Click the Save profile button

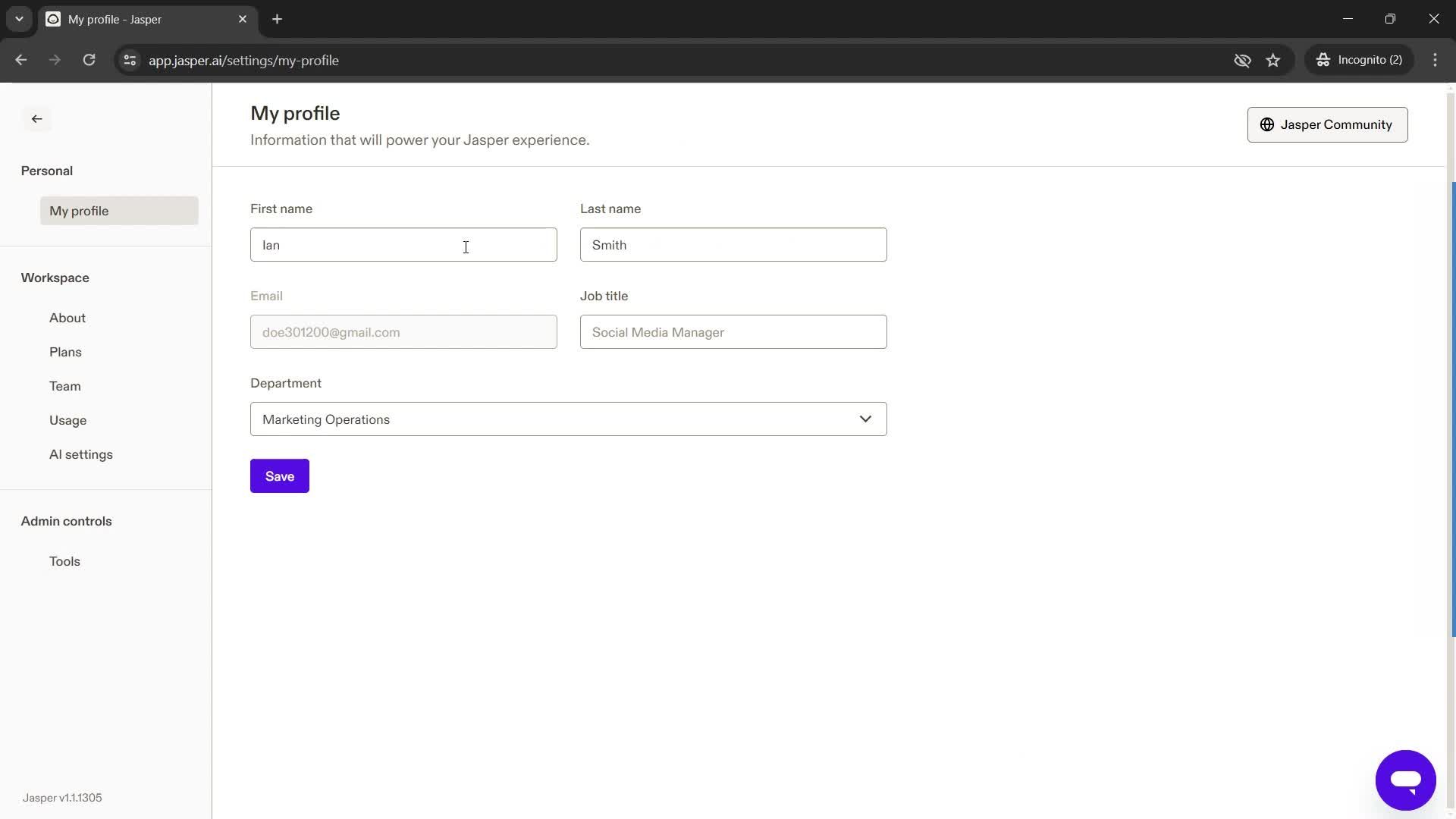(x=279, y=475)
